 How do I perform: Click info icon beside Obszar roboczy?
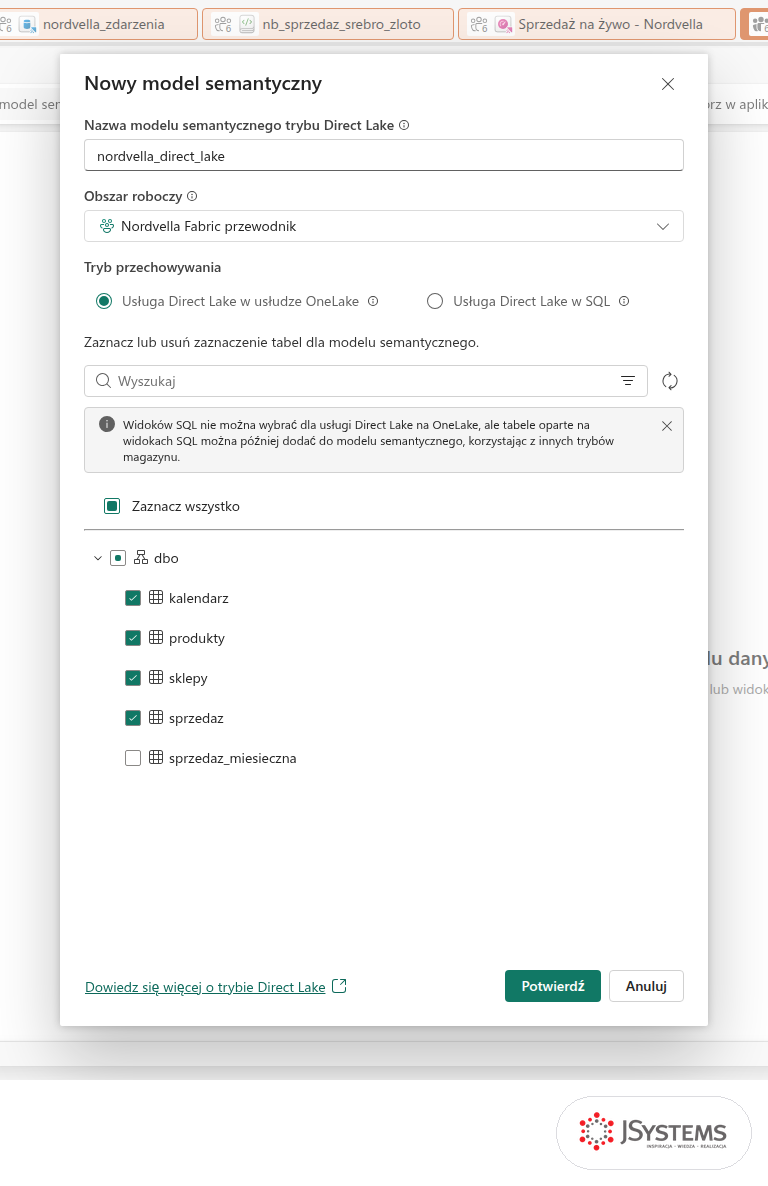point(192,196)
